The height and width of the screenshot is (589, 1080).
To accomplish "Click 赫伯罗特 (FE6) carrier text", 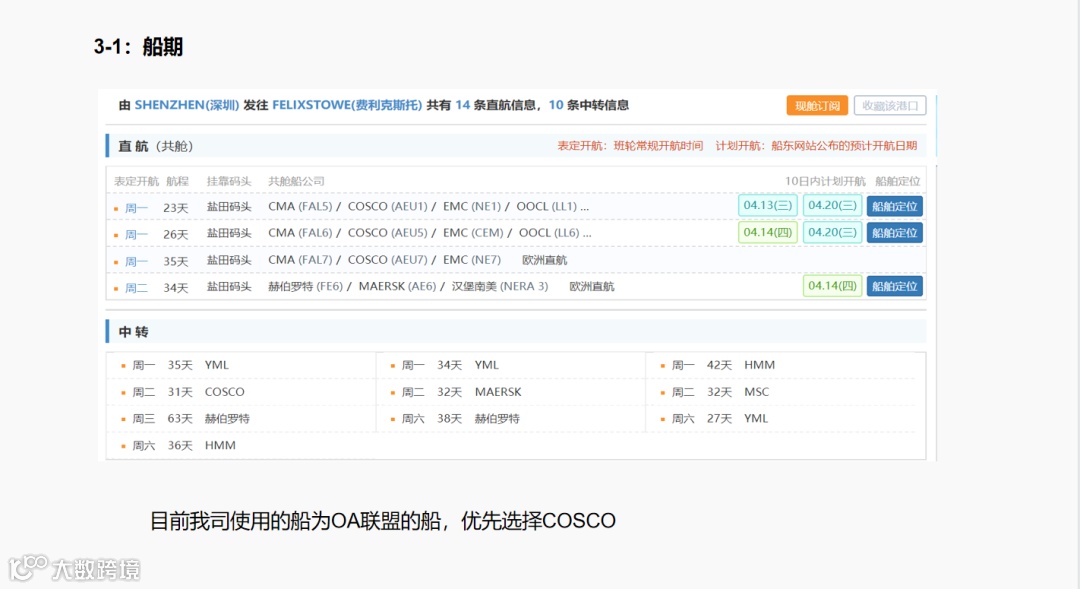I will pyautogui.click(x=305, y=286).
